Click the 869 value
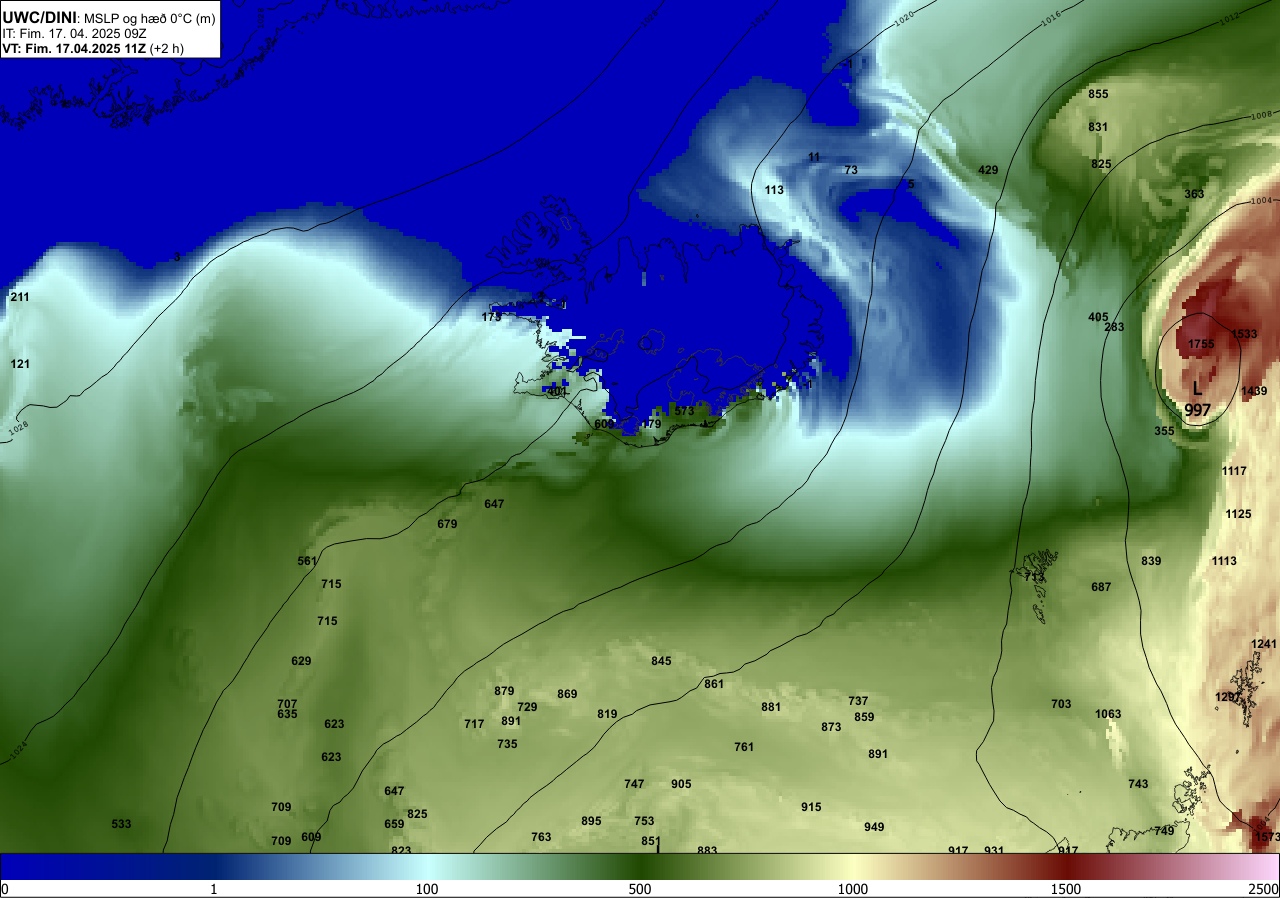 [x=567, y=694]
